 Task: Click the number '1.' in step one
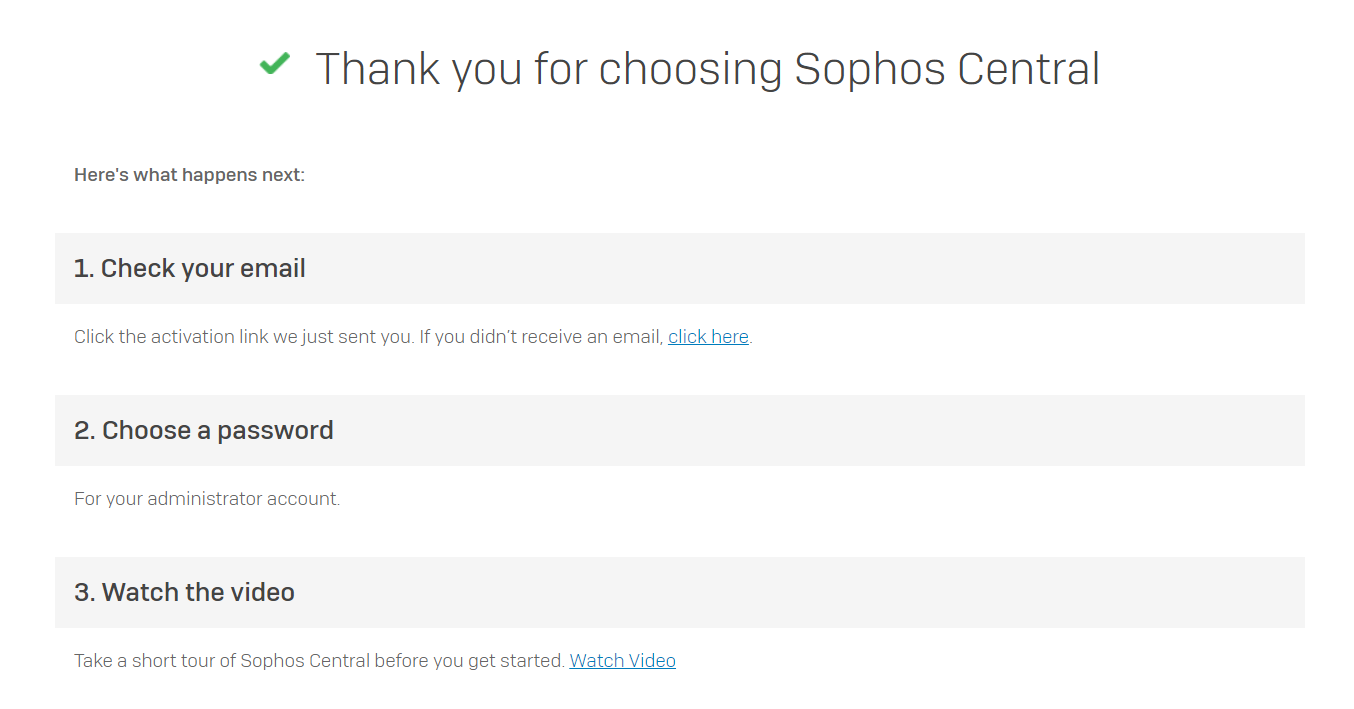tap(84, 268)
